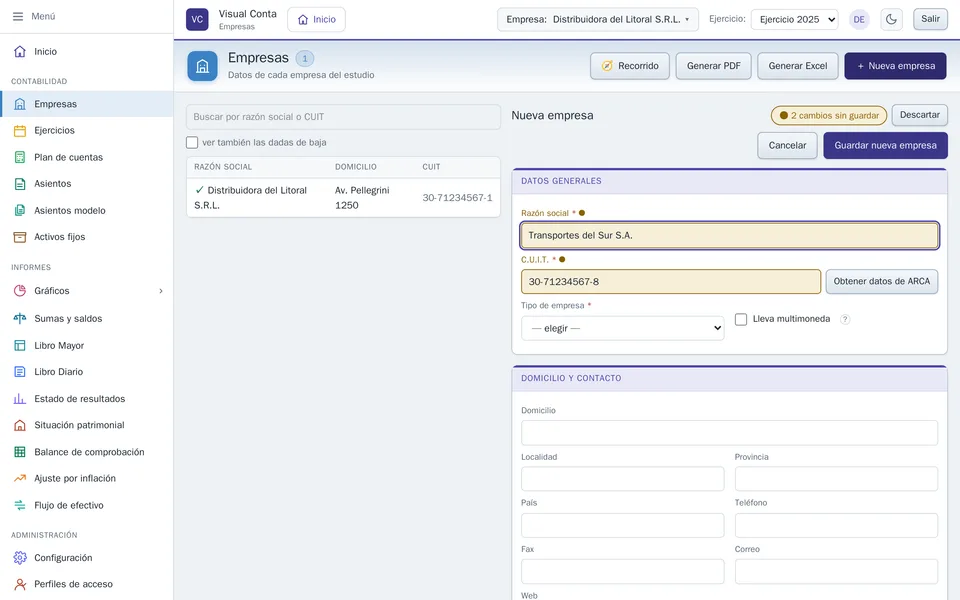Open Libro Diario from sidebar
The width and height of the screenshot is (960, 600).
(x=87, y=372)
